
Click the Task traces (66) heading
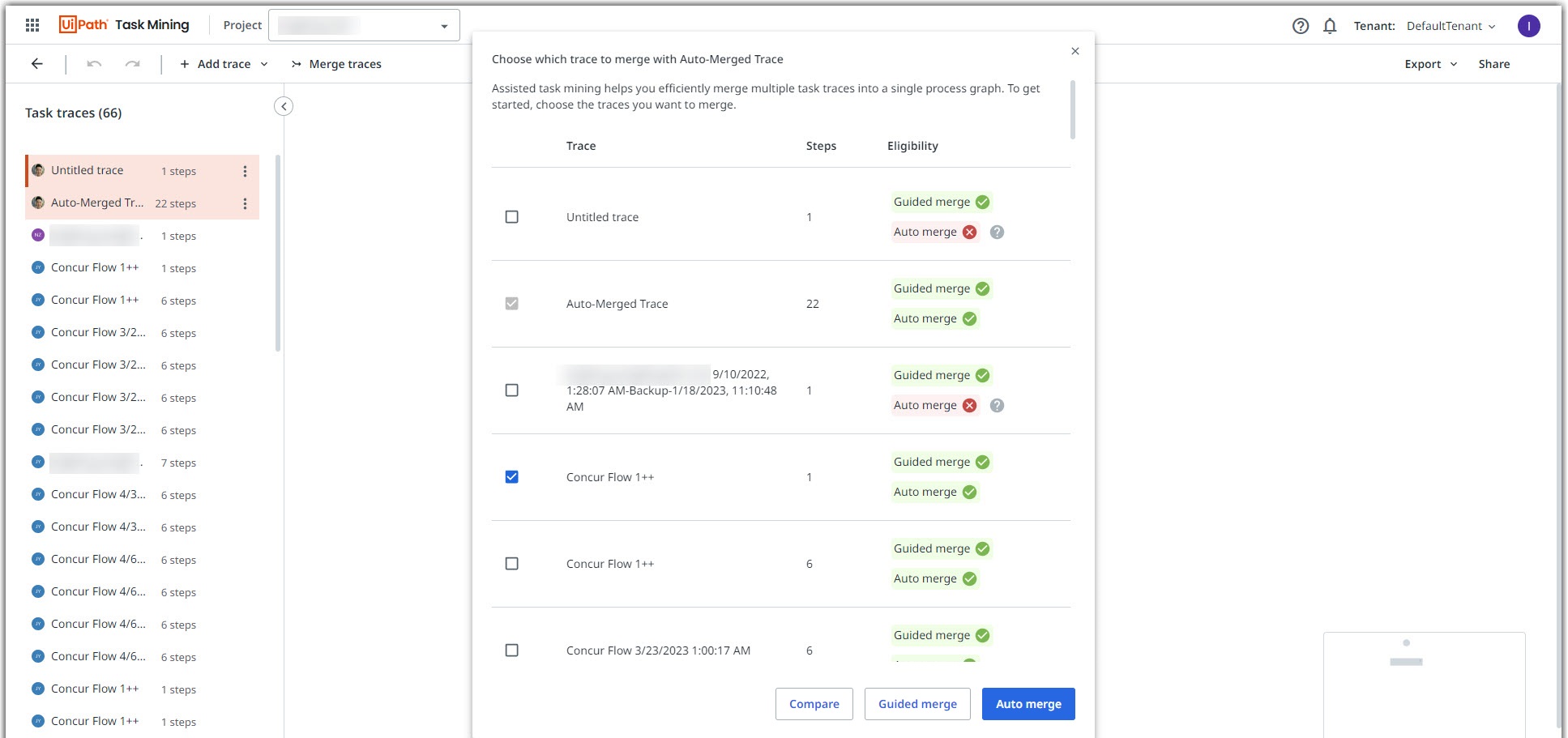coord(74,113)
